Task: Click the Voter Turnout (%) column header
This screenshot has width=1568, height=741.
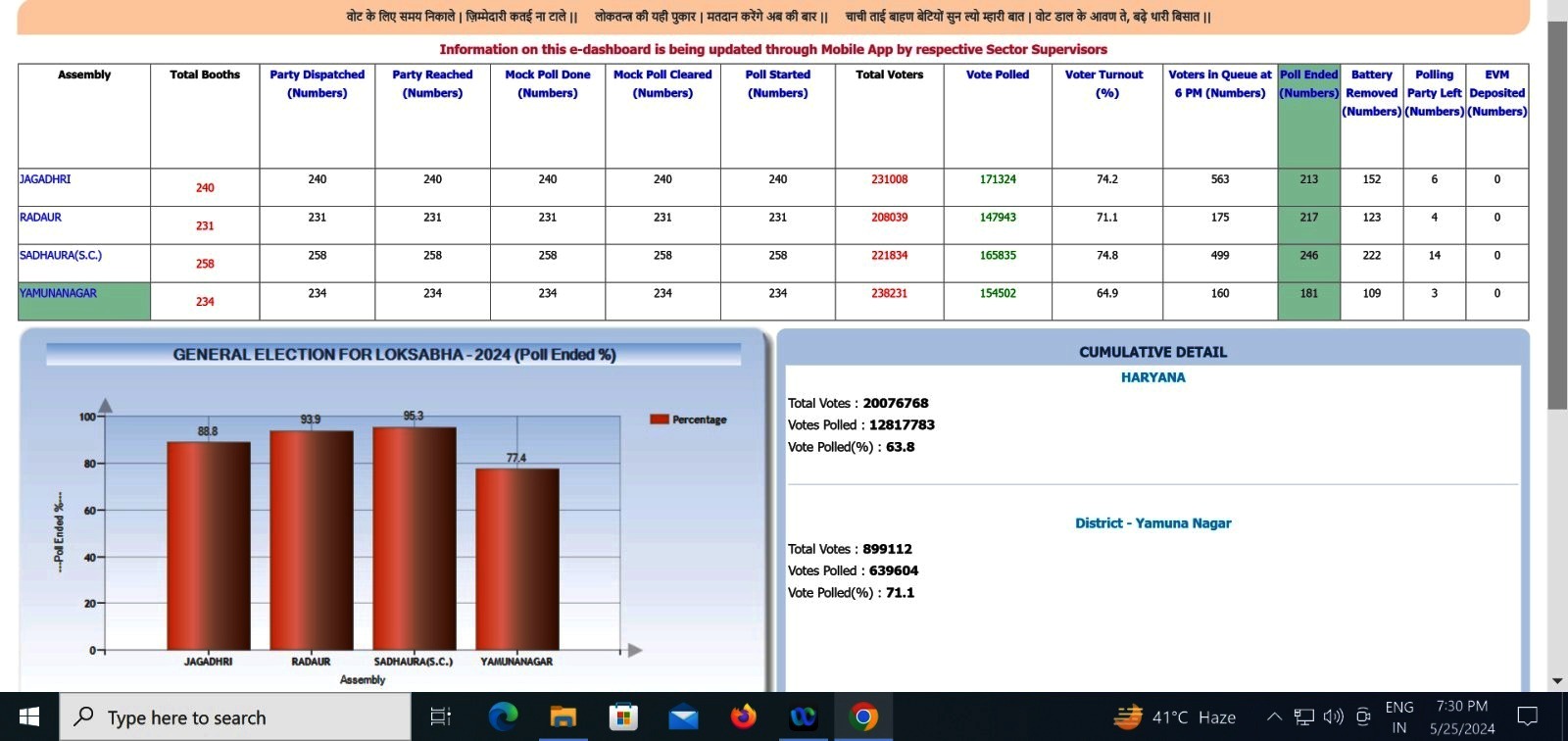Action: 1104,83
